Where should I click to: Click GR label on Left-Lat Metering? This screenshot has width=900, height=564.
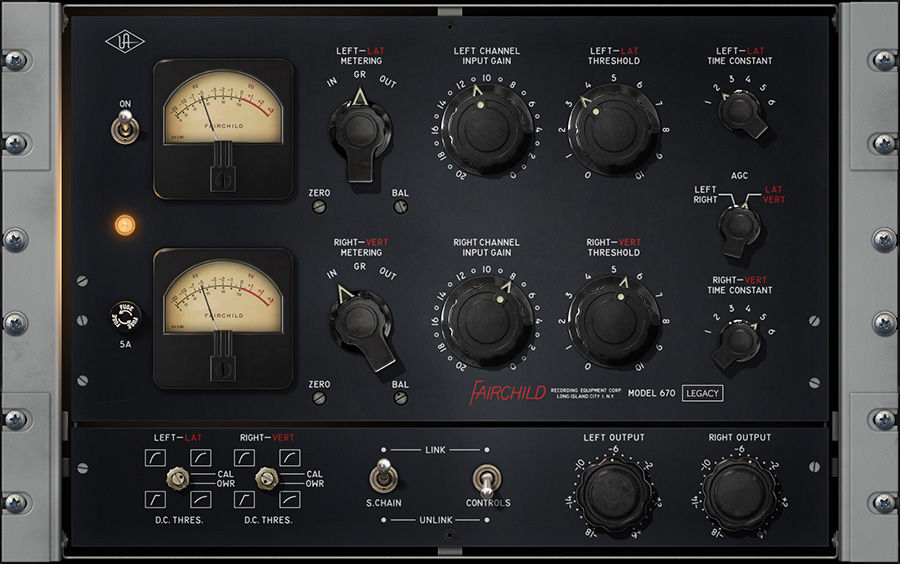pos(360,75)
